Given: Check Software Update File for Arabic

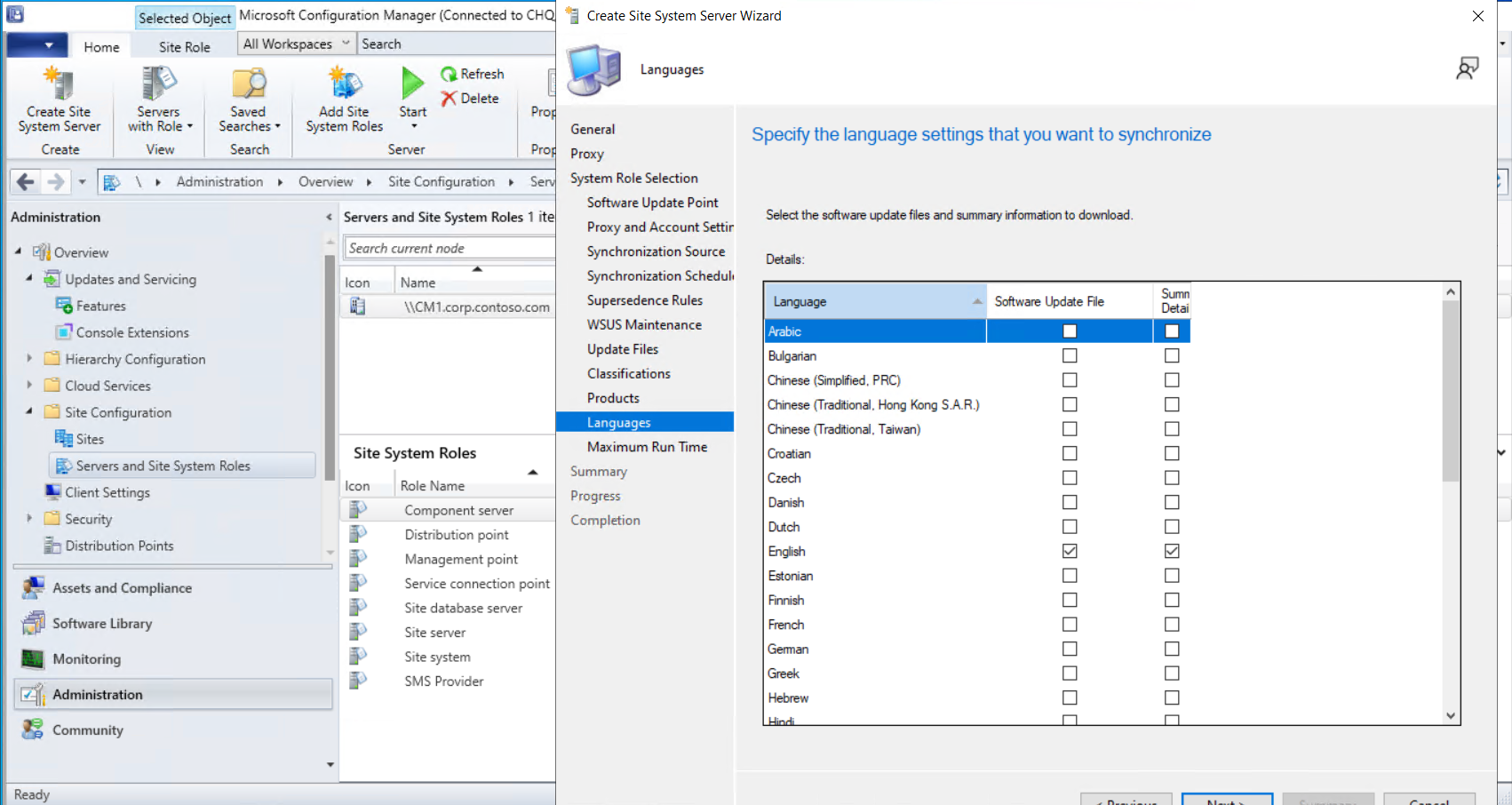Looking at the screenshot, I should [x=1070, y=331].
